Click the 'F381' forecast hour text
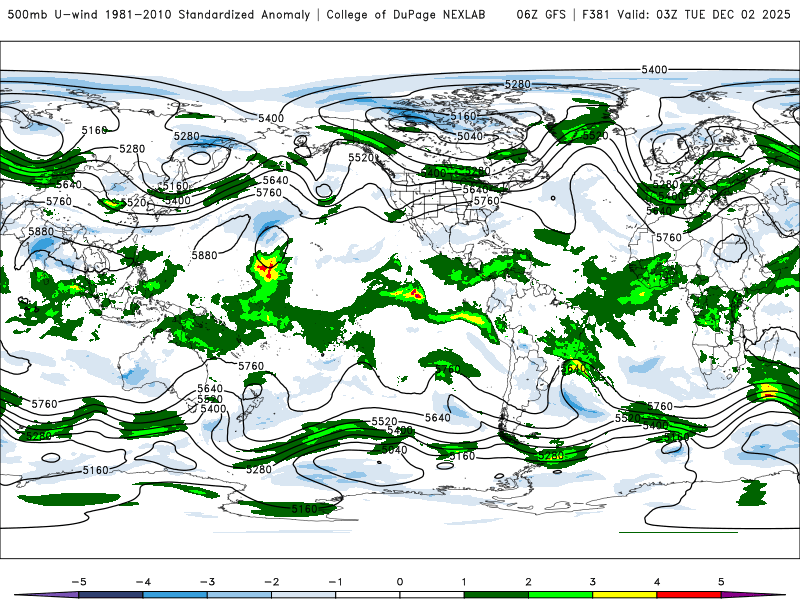The width and height of the screenshot is (800, 600). [596, 15]
